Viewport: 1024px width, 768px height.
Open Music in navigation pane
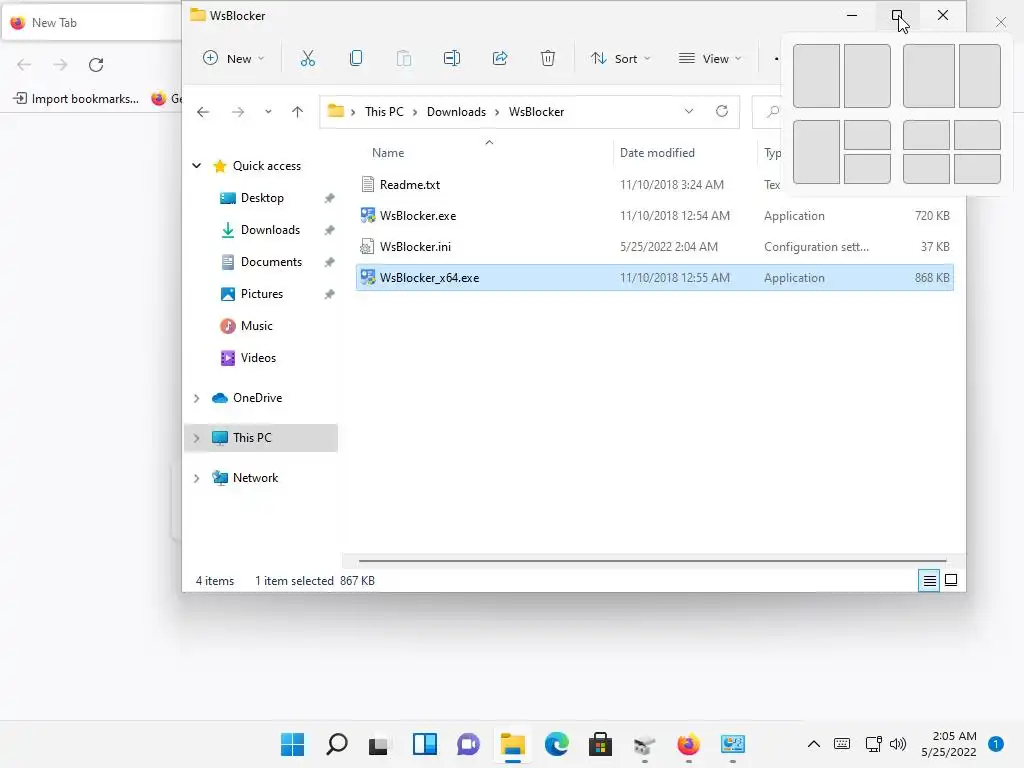coord(256,326)
